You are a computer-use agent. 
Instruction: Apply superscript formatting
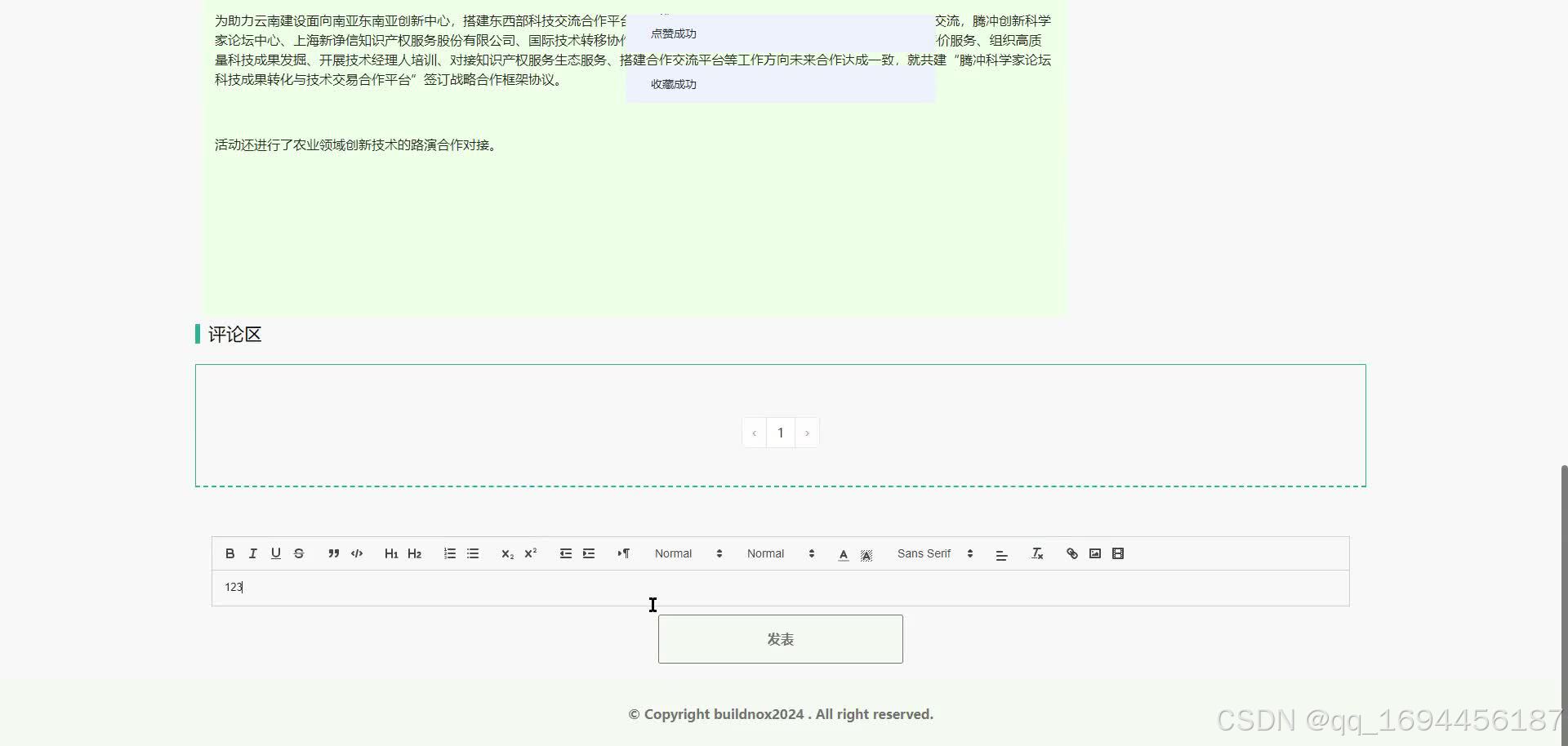click(530, 553)
